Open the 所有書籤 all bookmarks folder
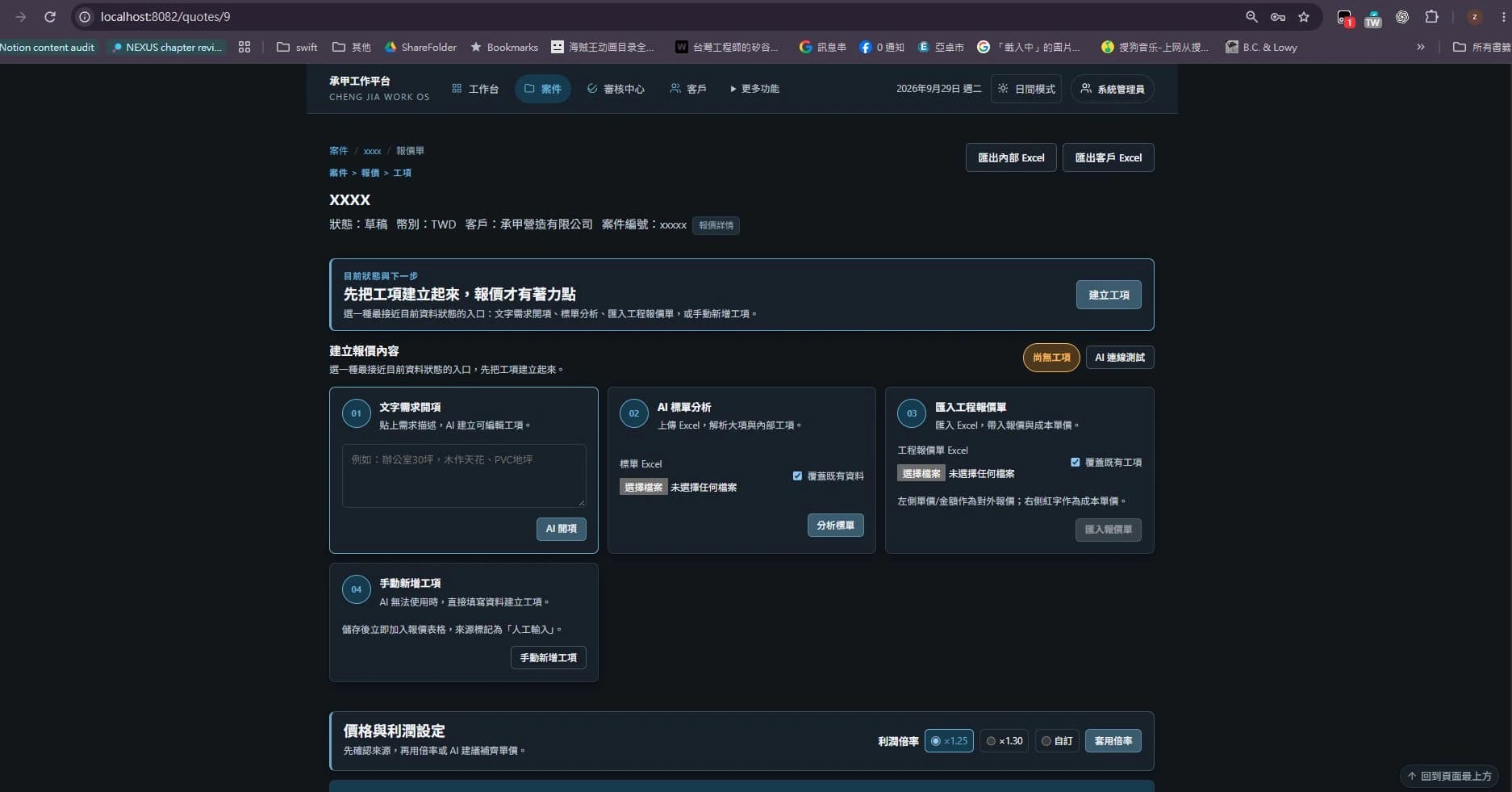Screen dimensions: 1512x792 (x=1481, y=47)
